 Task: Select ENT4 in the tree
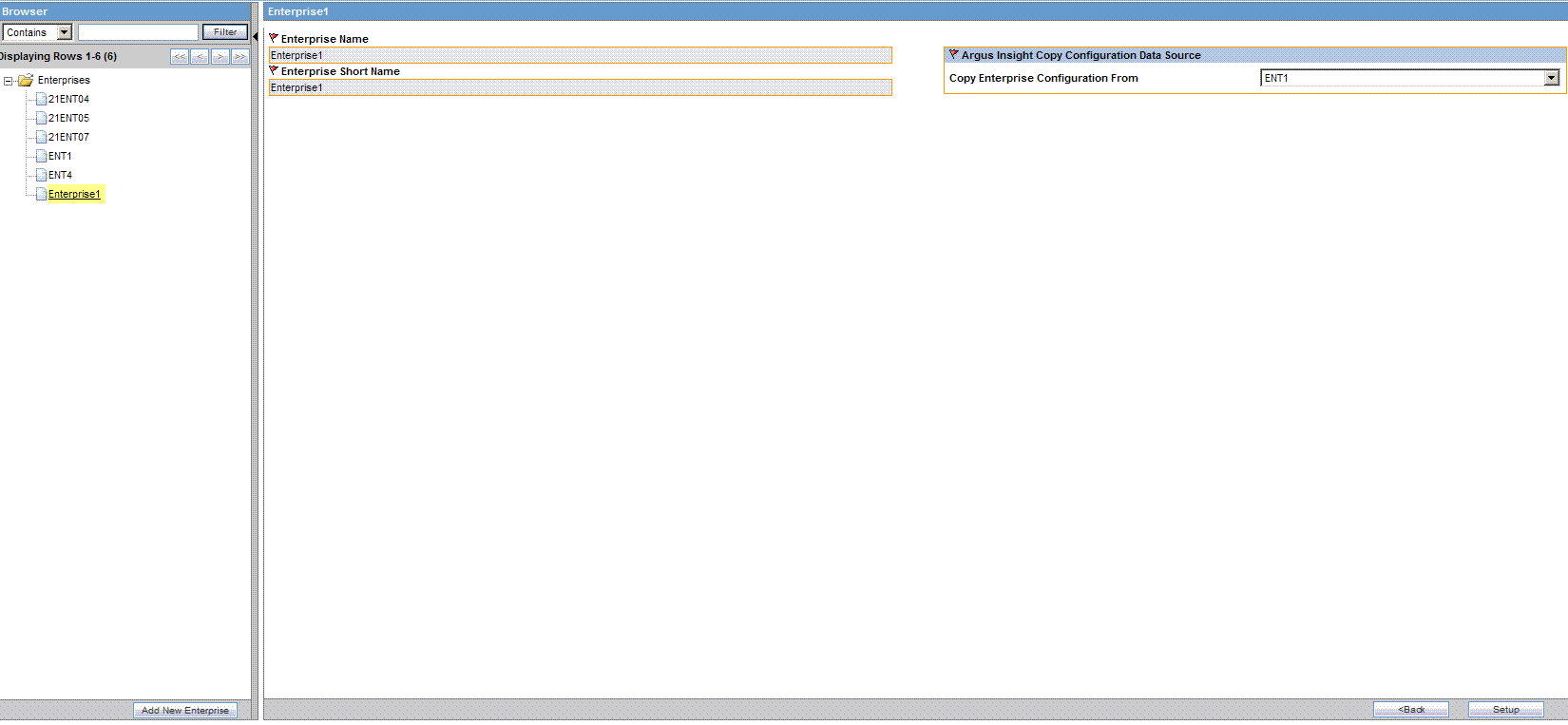pyautogui.click(x=60, y=175)
